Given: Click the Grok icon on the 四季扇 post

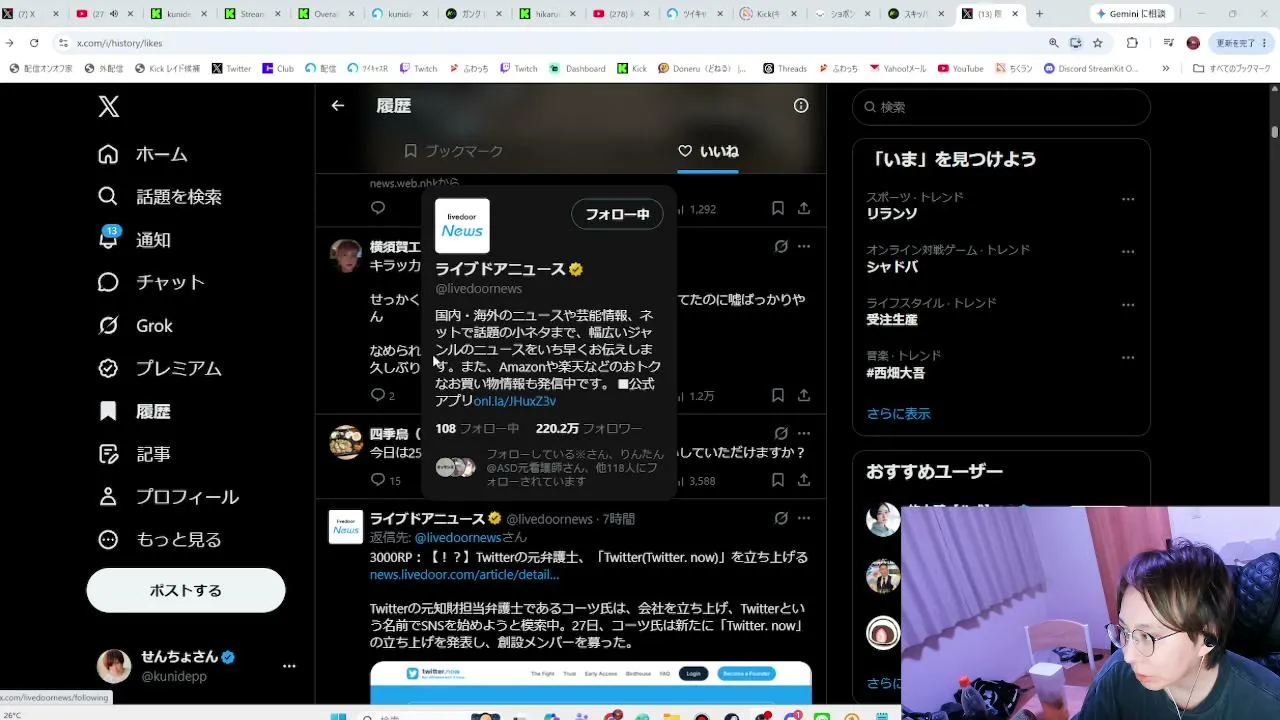Looking at the screenshot, I should coord(781,434).
